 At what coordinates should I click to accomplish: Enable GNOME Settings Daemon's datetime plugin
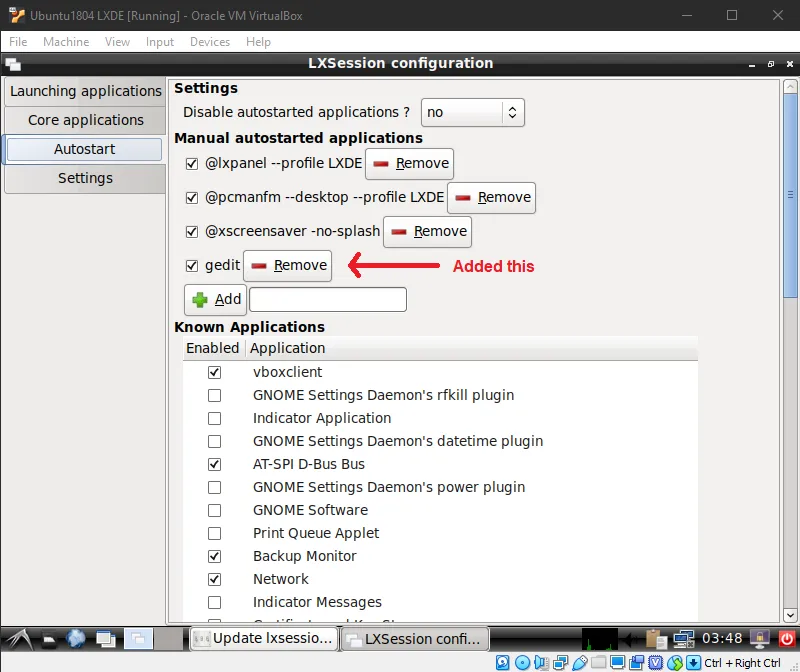214,441
